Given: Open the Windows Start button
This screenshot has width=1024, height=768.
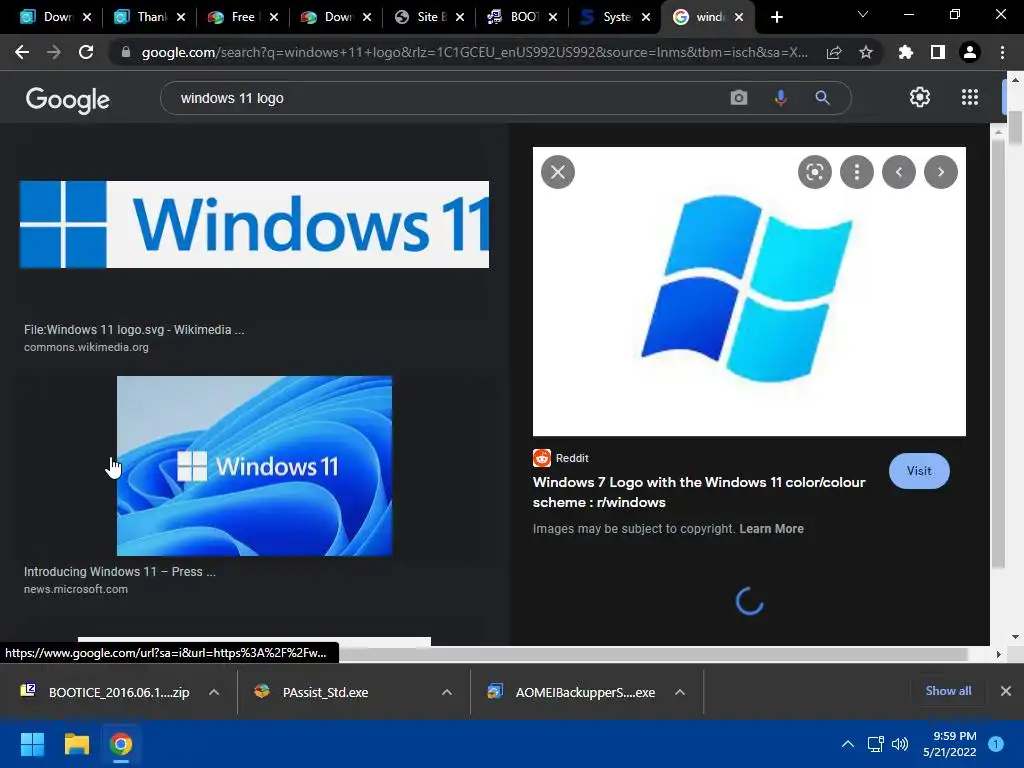Looking at the screenshot, I should coord(32,744).
